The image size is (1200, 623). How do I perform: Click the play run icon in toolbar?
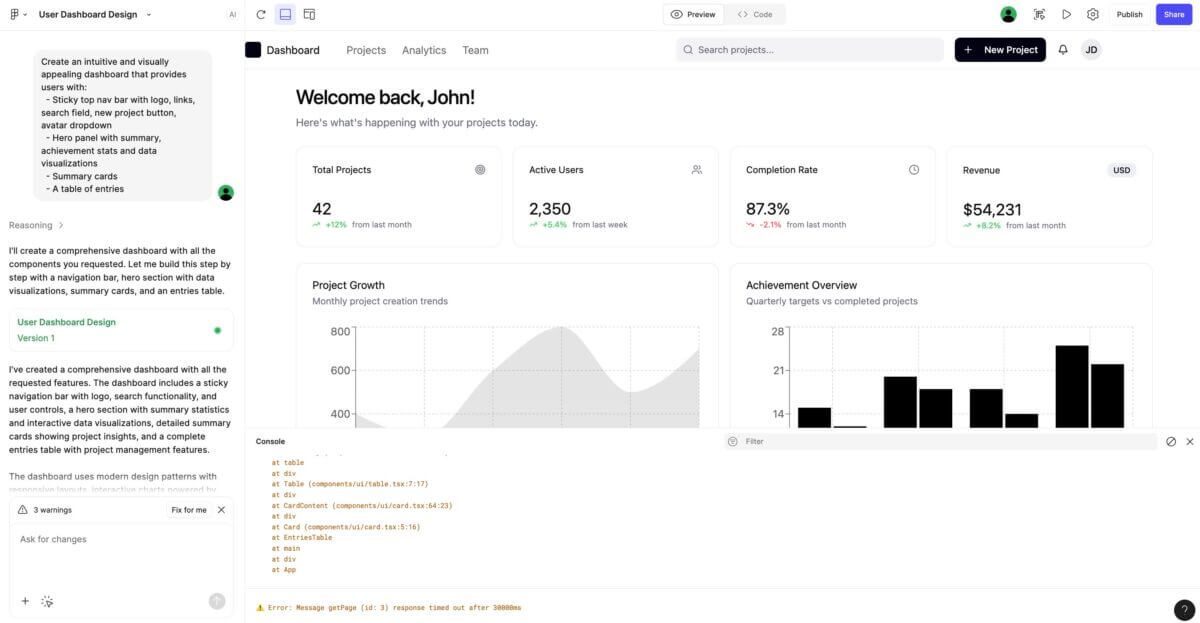point(1066,14)
